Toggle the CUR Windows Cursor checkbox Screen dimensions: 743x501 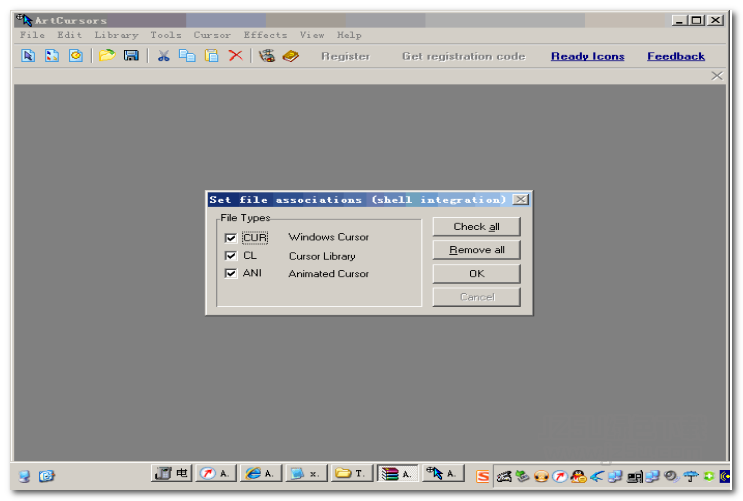pos(231,238)
